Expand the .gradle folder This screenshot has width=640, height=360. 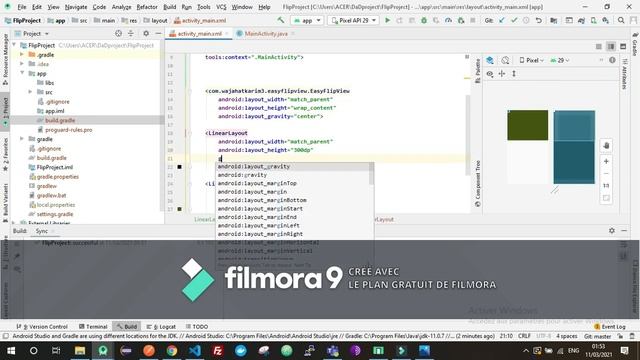(x=22, y=55)
